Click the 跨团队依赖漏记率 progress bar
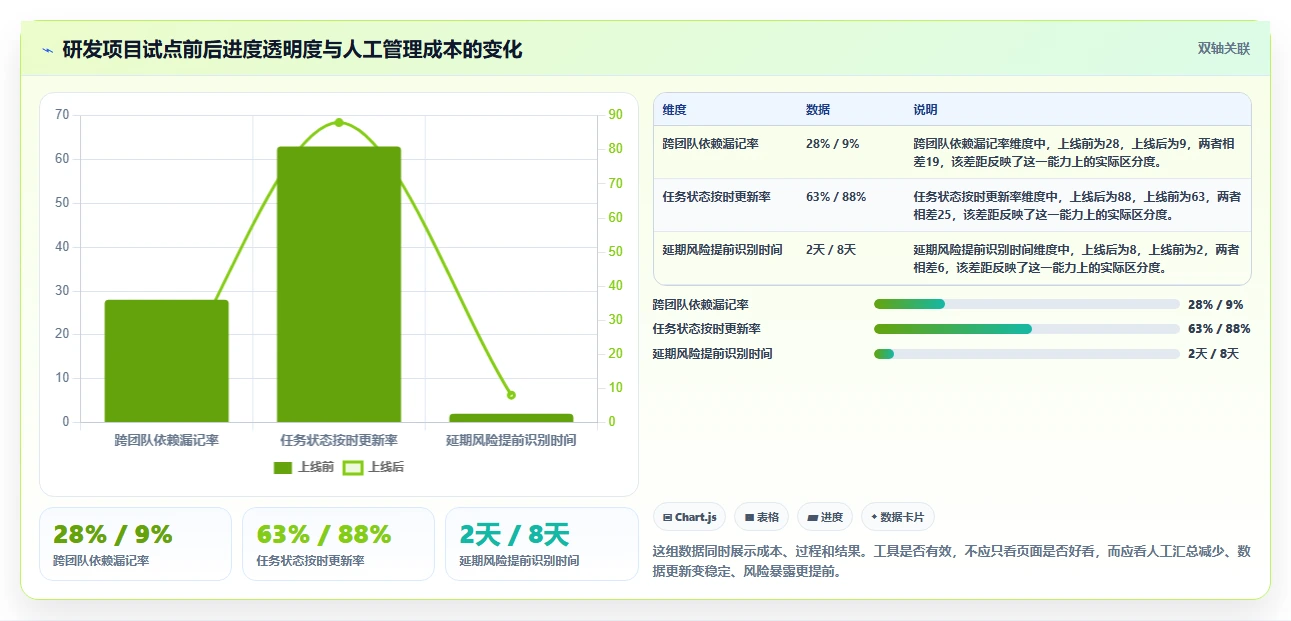Image resolution: width=1291 pixels, height=621 pixels. pyautogui.click(x=1027, y=304)
